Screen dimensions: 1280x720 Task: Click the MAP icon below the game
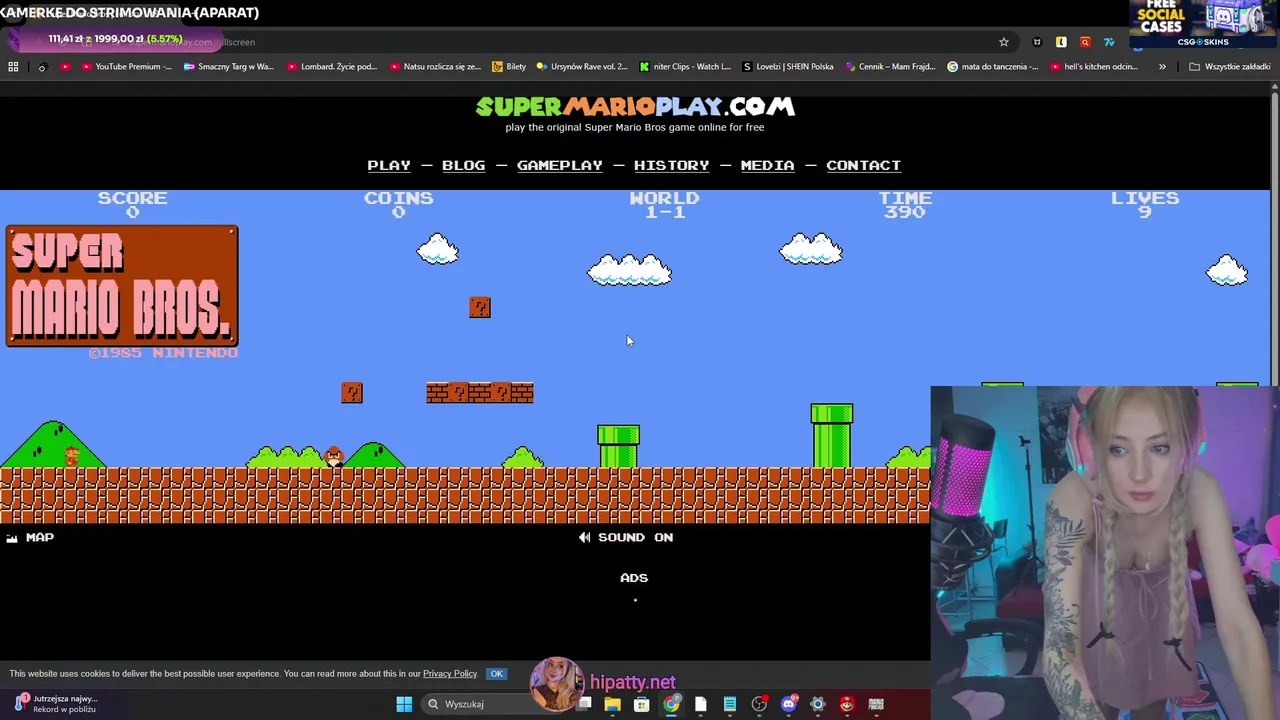11,538
